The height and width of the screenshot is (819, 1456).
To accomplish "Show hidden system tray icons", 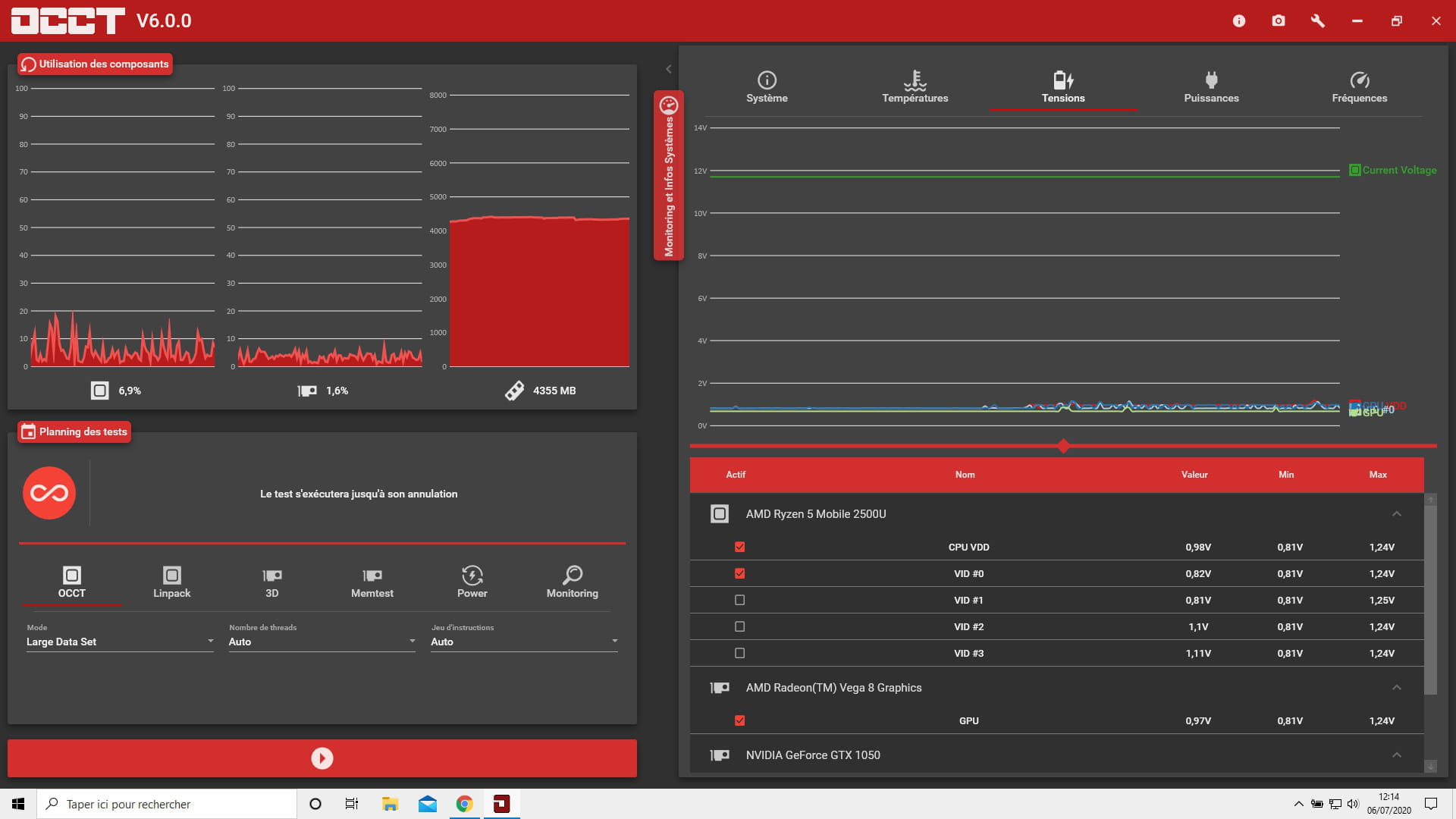I will pyautogui.click(x=1298, y=804).
